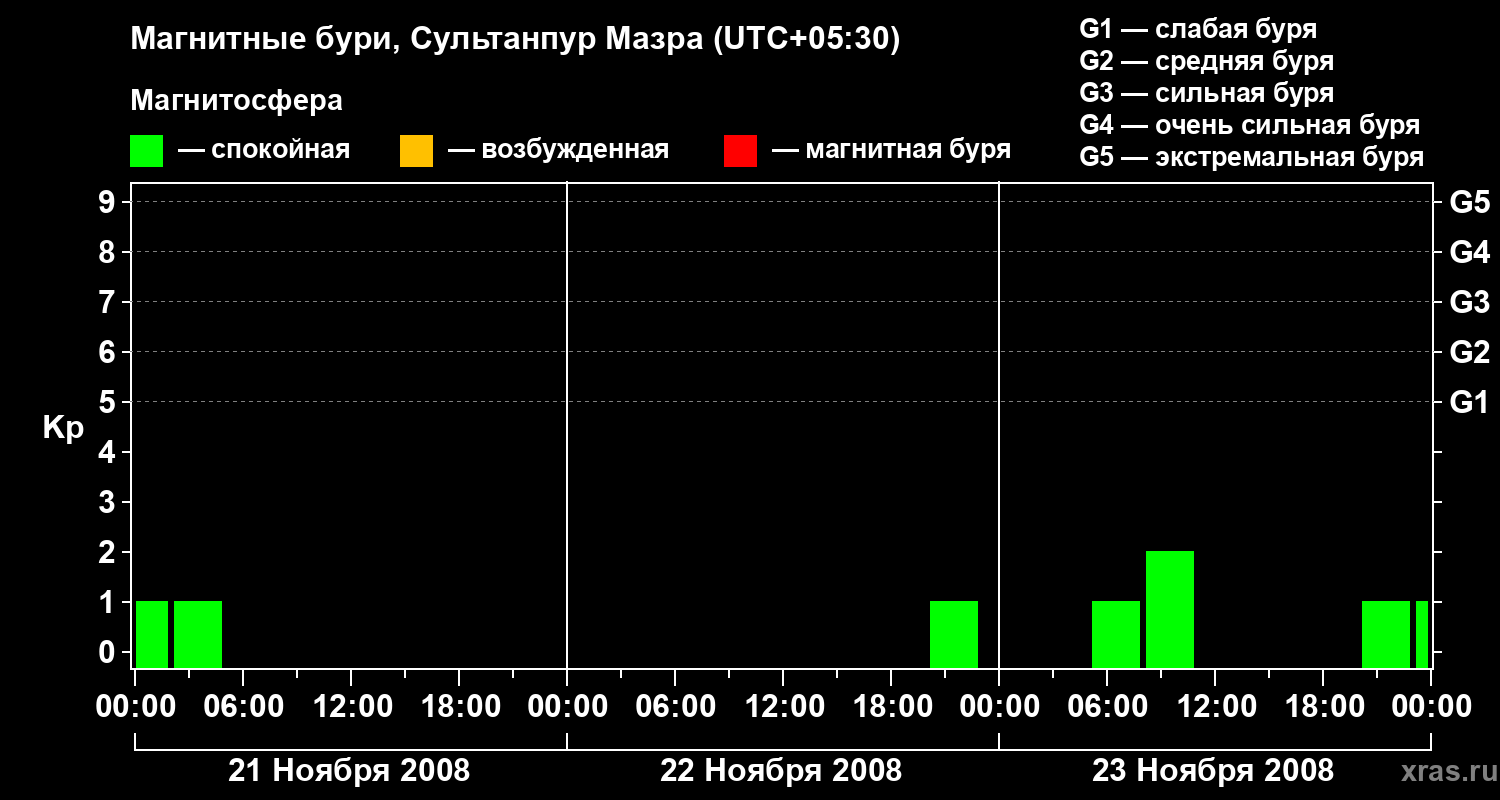Click the "Kp" axis title

pos(63,428)
